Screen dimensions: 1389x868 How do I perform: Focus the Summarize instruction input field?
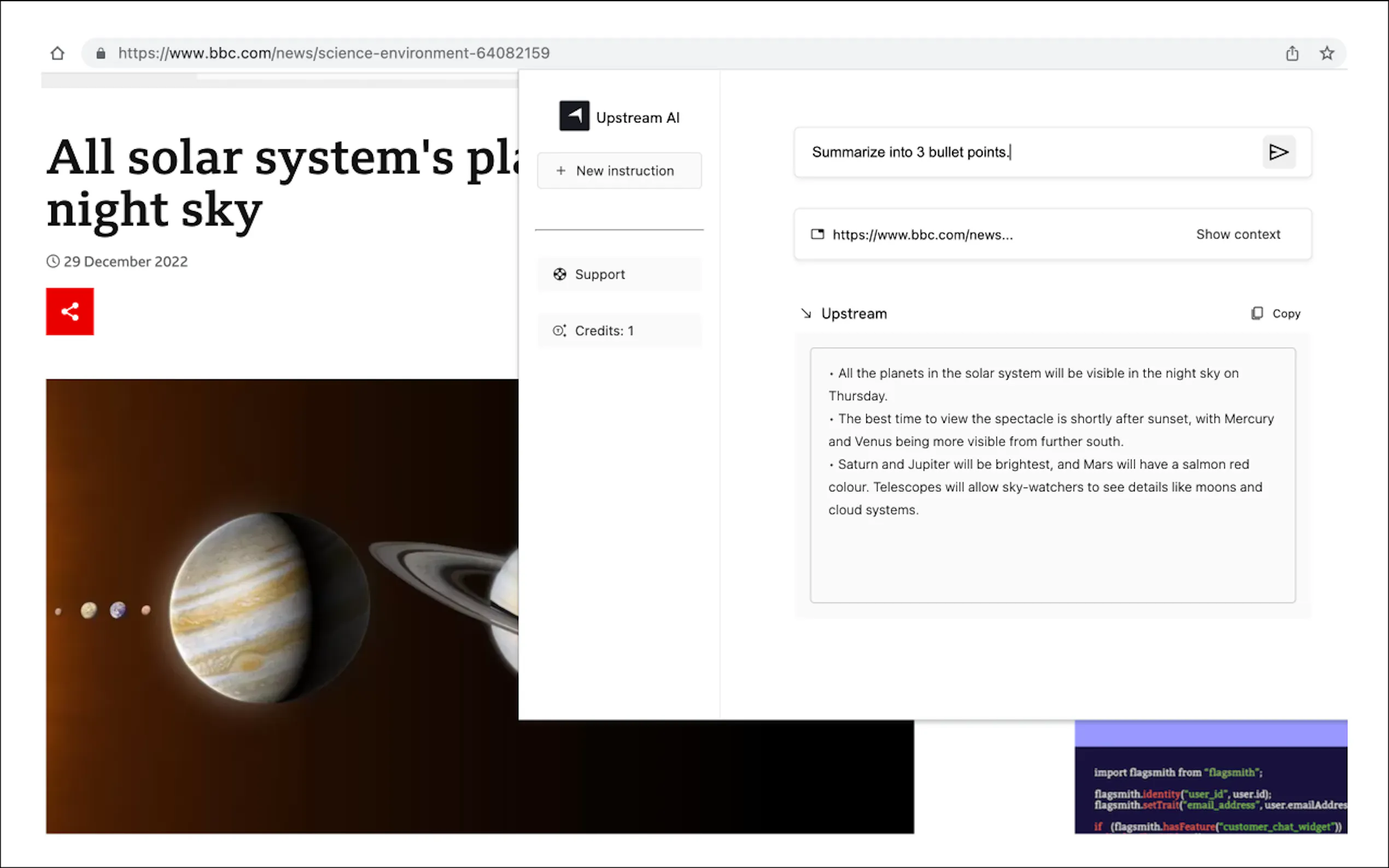point(1022,152)
